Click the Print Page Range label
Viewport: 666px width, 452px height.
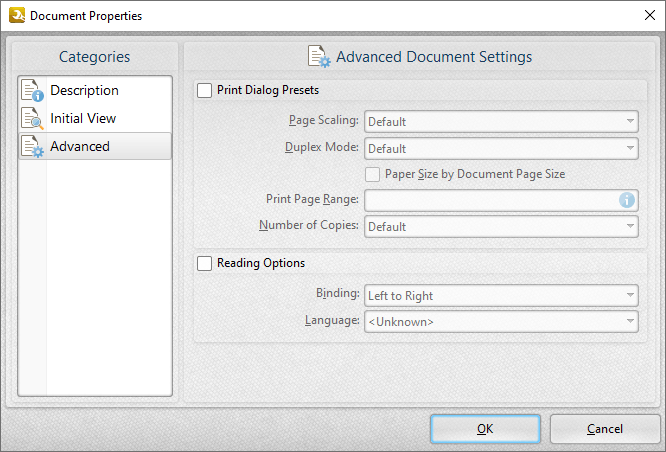tap(312, 199)
